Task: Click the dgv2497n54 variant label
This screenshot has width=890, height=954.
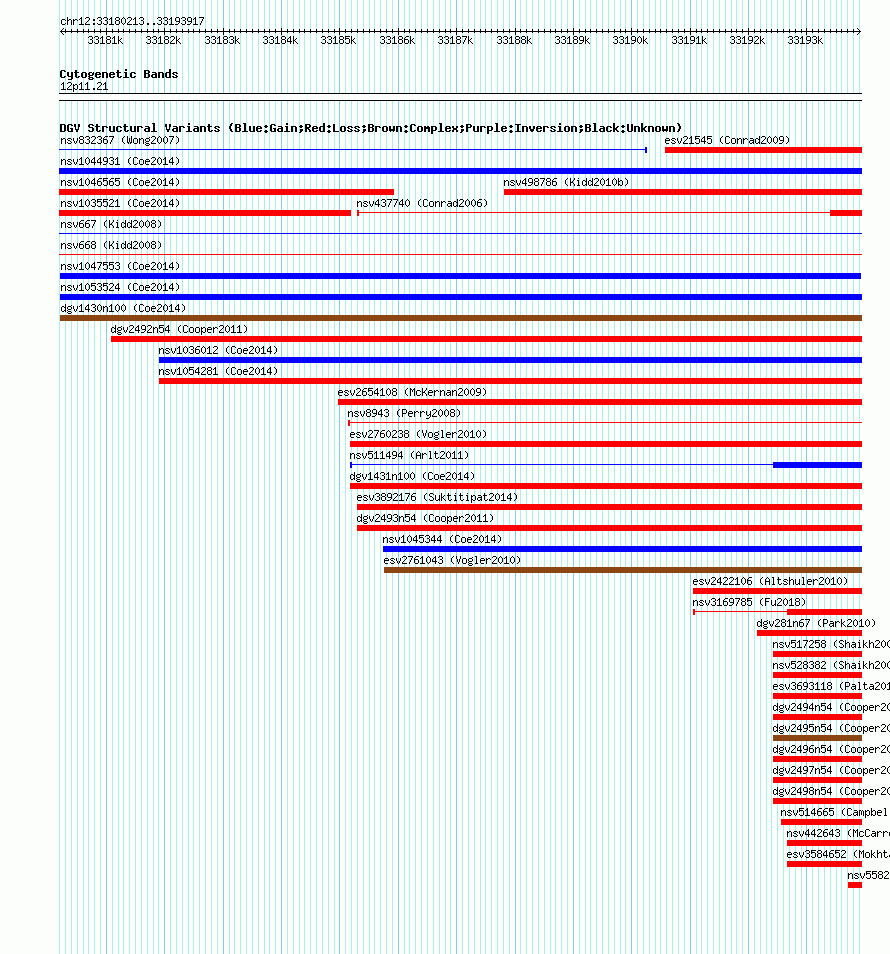Action: pyautogui.click(x=831, y=770)
